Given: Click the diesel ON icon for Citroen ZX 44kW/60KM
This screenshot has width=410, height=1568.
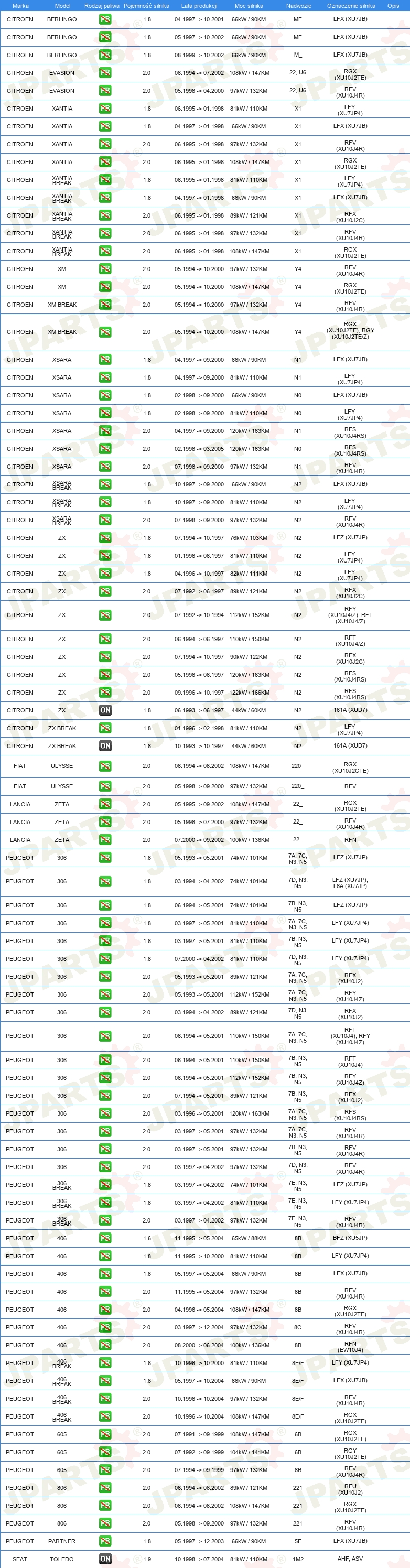Looking at the screenshot, I should point(105,710).
